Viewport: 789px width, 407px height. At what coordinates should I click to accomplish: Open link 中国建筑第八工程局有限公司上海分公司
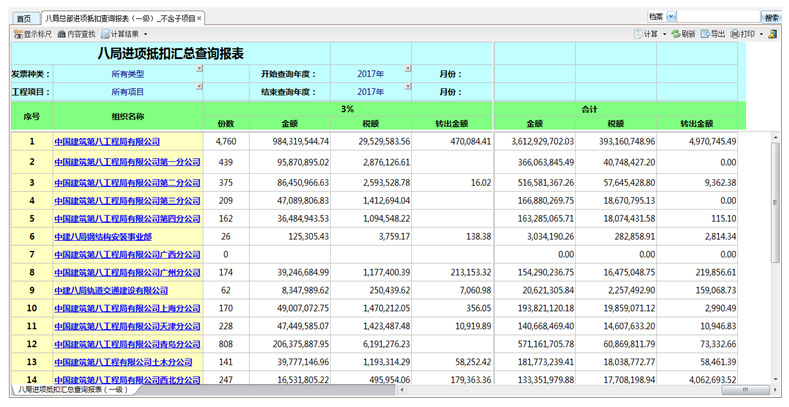tap(127, 308)
